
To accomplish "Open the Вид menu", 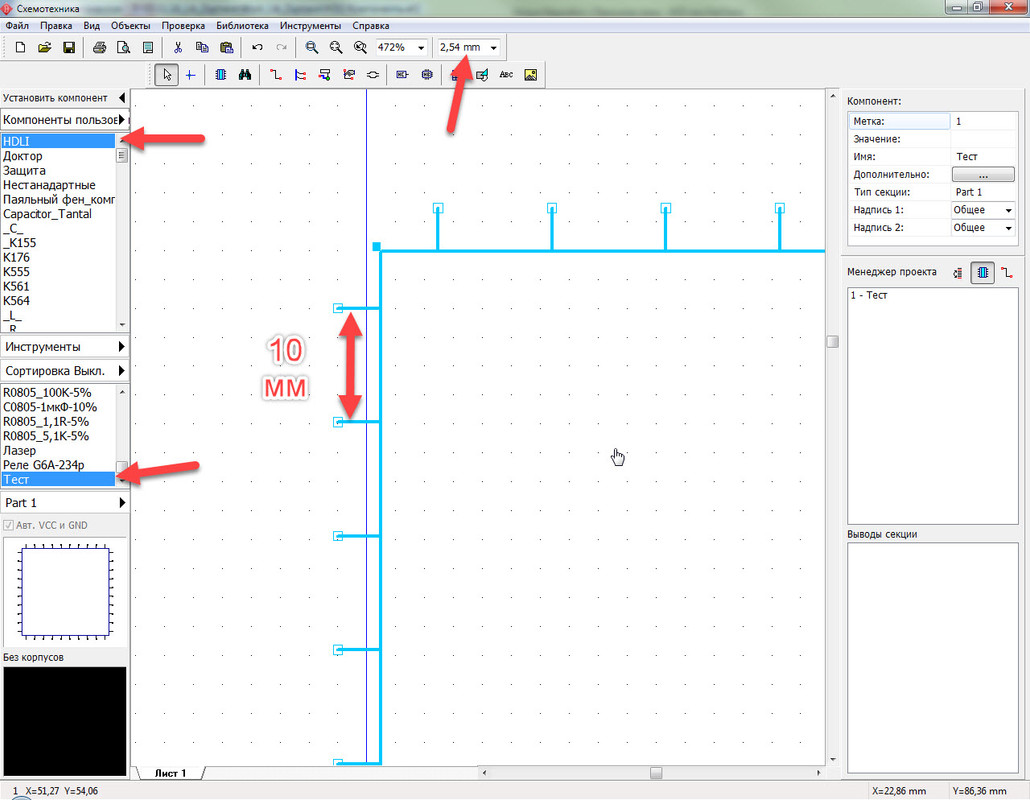I will click(91, 26).
